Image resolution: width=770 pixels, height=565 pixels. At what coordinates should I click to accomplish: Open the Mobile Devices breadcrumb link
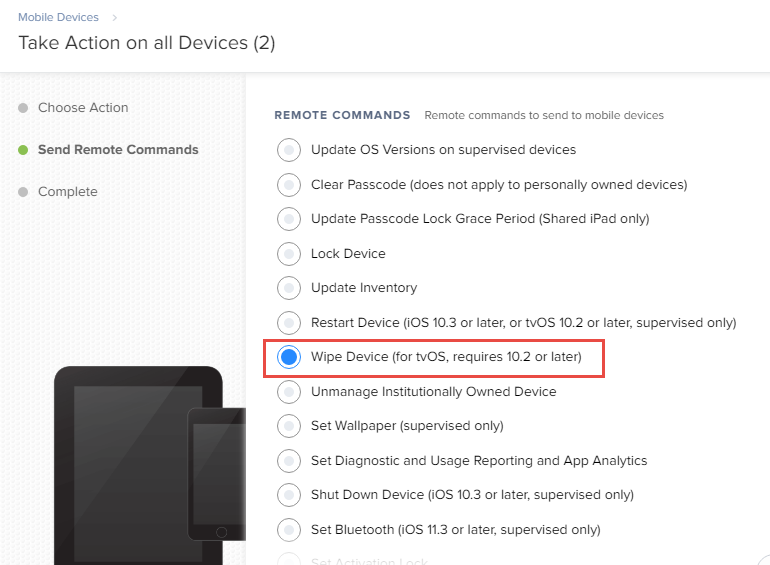pyautogui.click(x=58, y=17)
